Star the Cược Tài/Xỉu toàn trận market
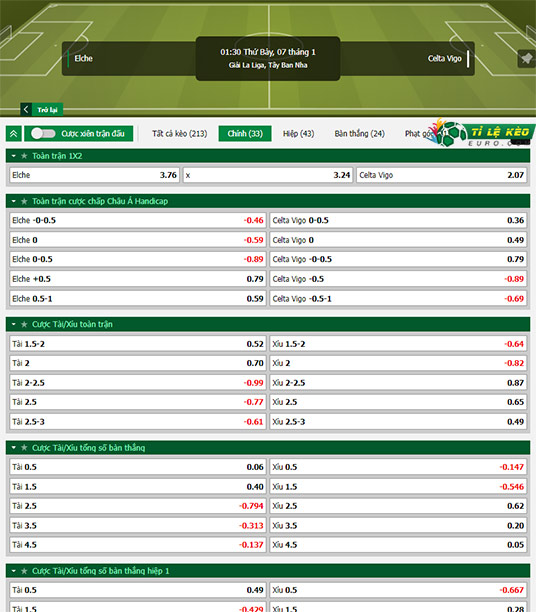Screen dimensions: 536x612 [24, 324]
